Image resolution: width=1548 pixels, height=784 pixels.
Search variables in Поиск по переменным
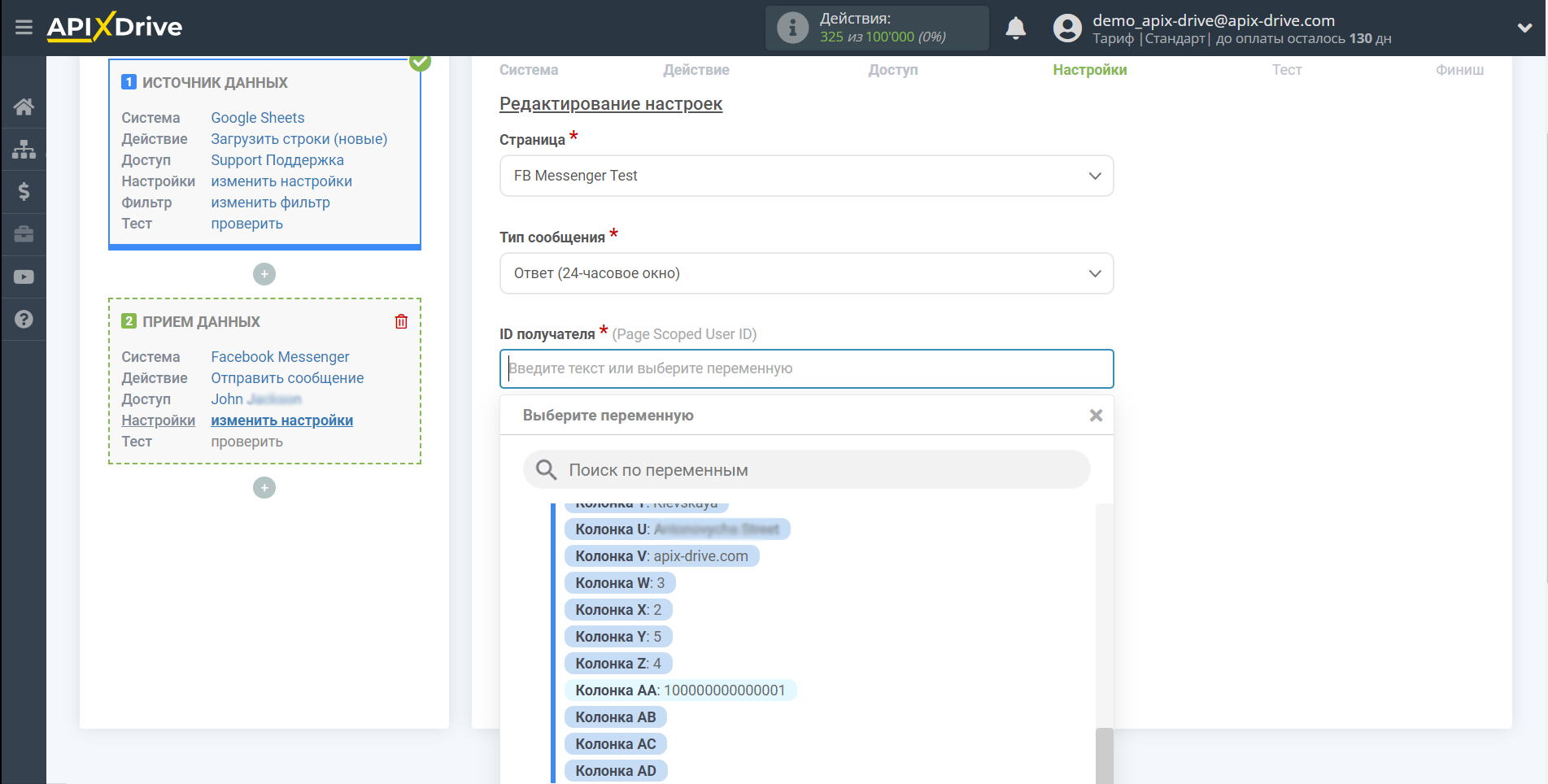coord(806,469)
